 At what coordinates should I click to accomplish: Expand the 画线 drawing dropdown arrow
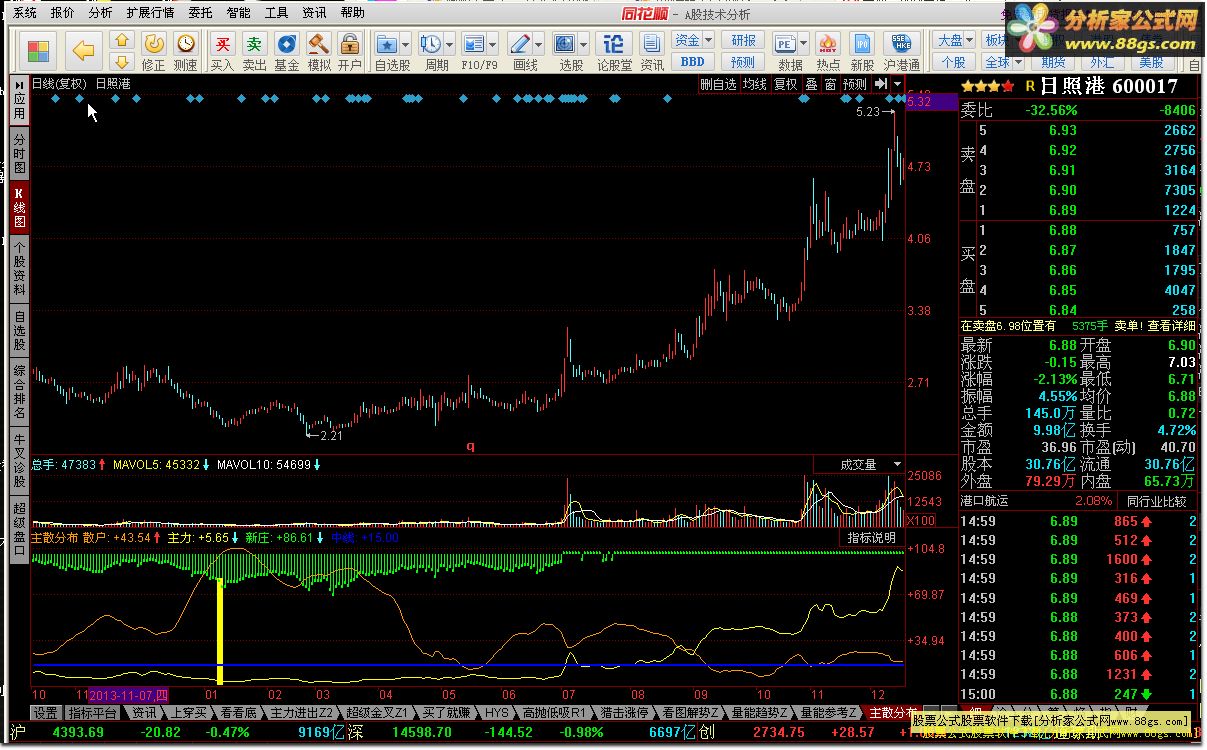[539, 45]
